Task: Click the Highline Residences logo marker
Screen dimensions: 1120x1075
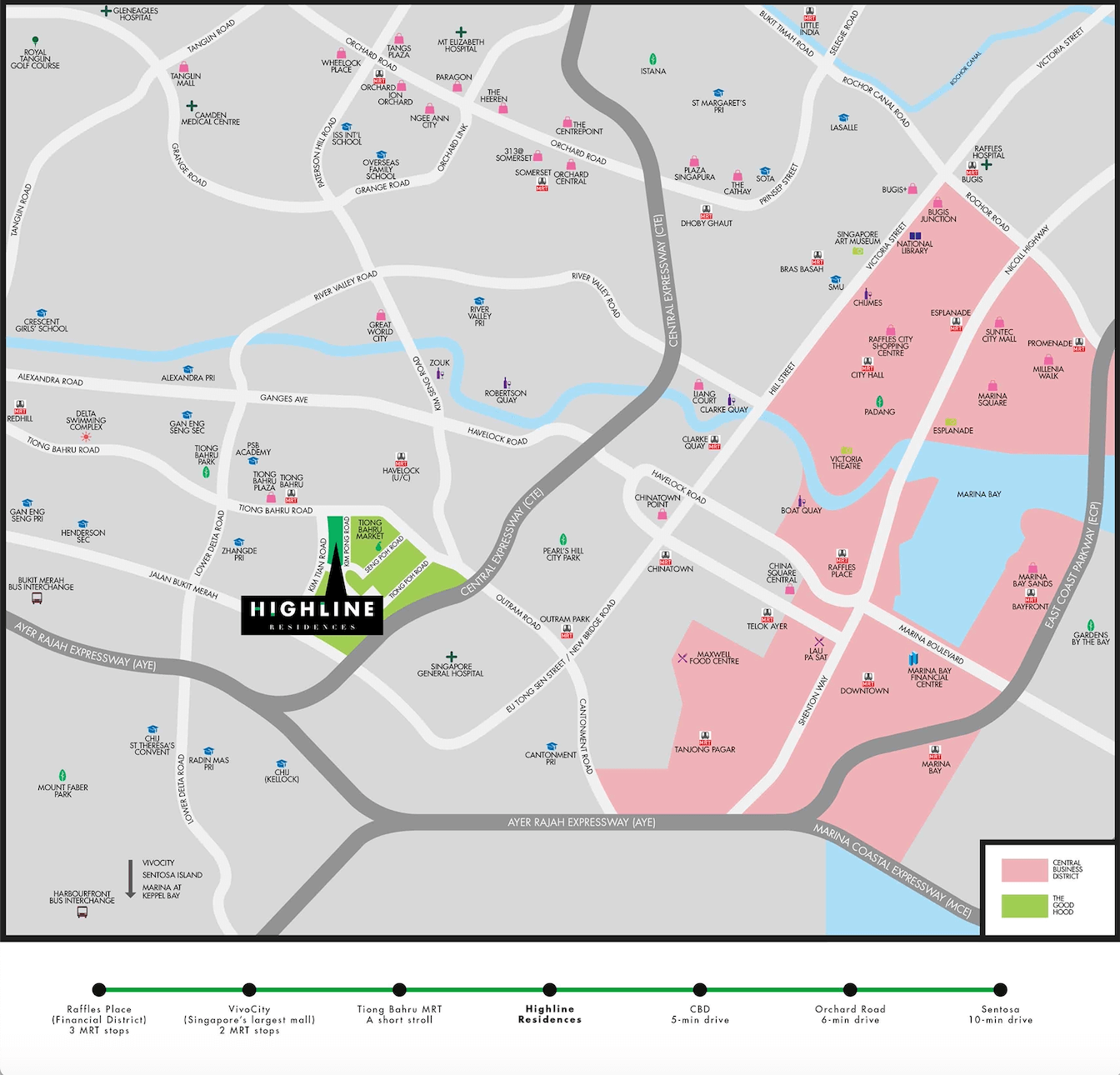Action: 312,615
